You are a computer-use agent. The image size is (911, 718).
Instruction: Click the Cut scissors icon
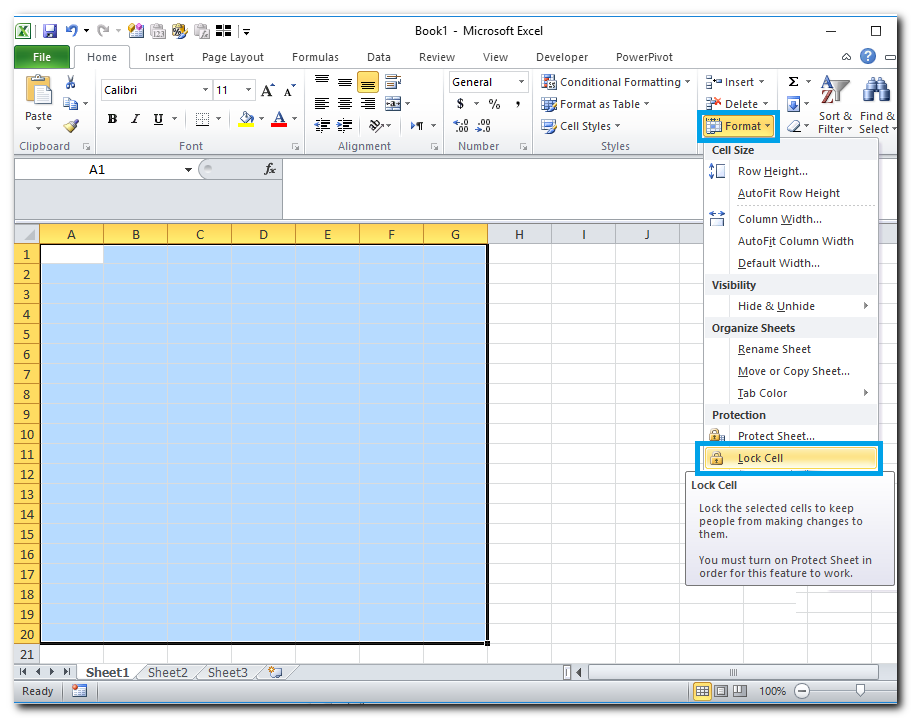coord(71,82)
